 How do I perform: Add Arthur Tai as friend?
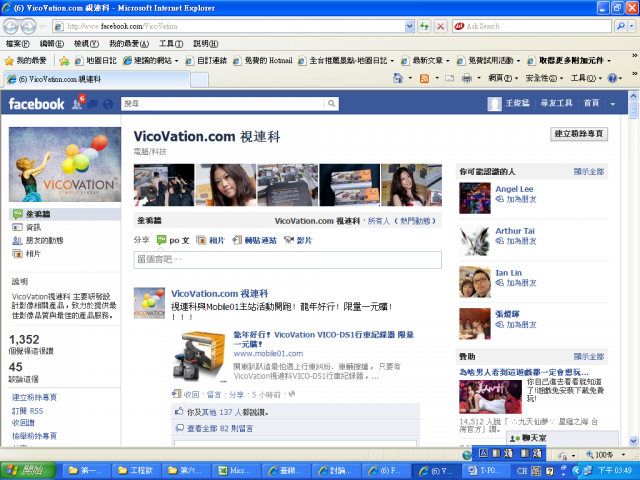[521, 241]
